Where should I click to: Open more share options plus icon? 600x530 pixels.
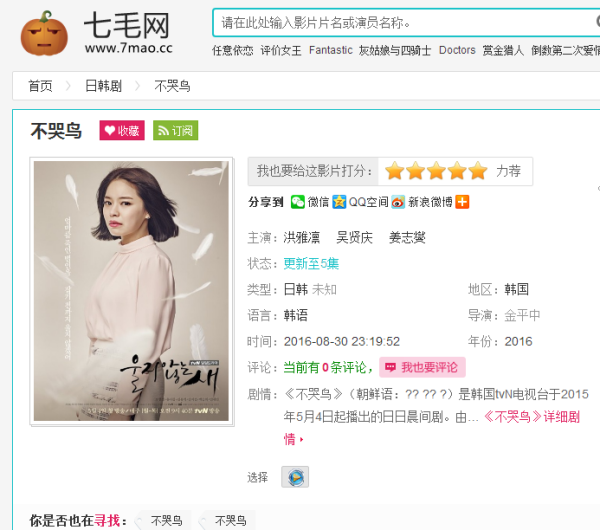[x=462, y=202]
